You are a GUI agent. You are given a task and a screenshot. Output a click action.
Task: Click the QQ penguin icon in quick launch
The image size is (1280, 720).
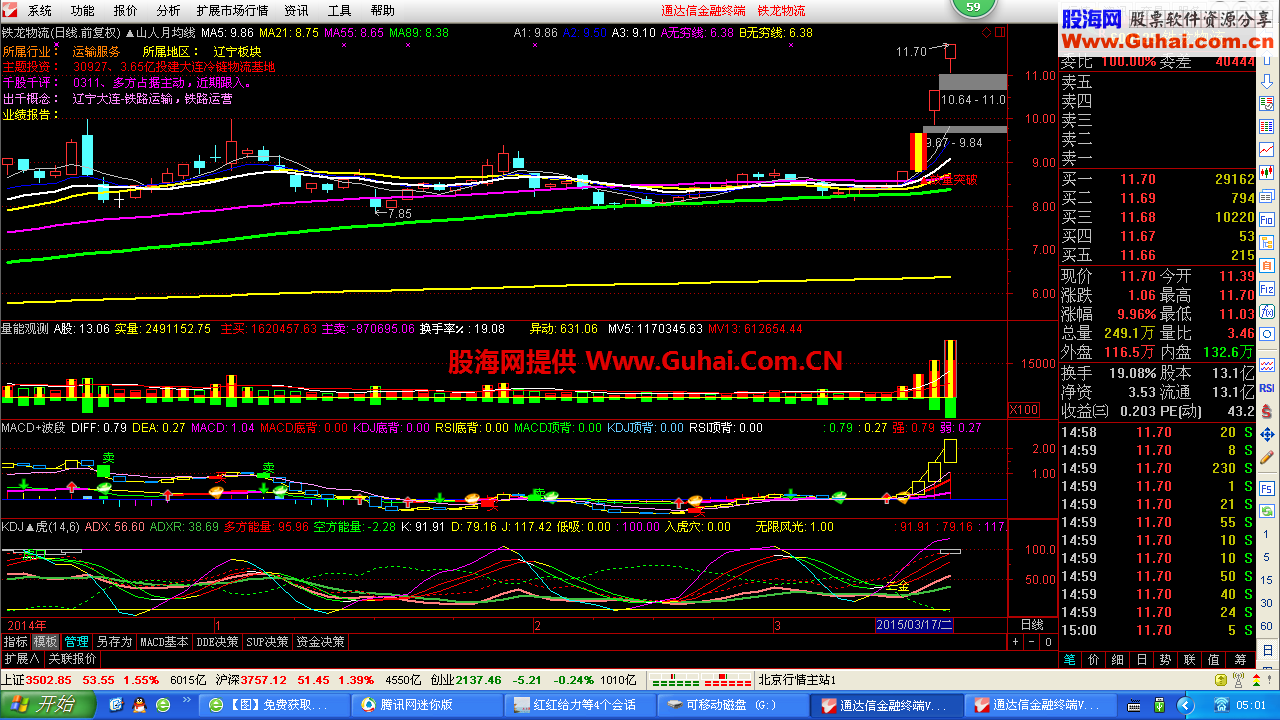point(140,705)
